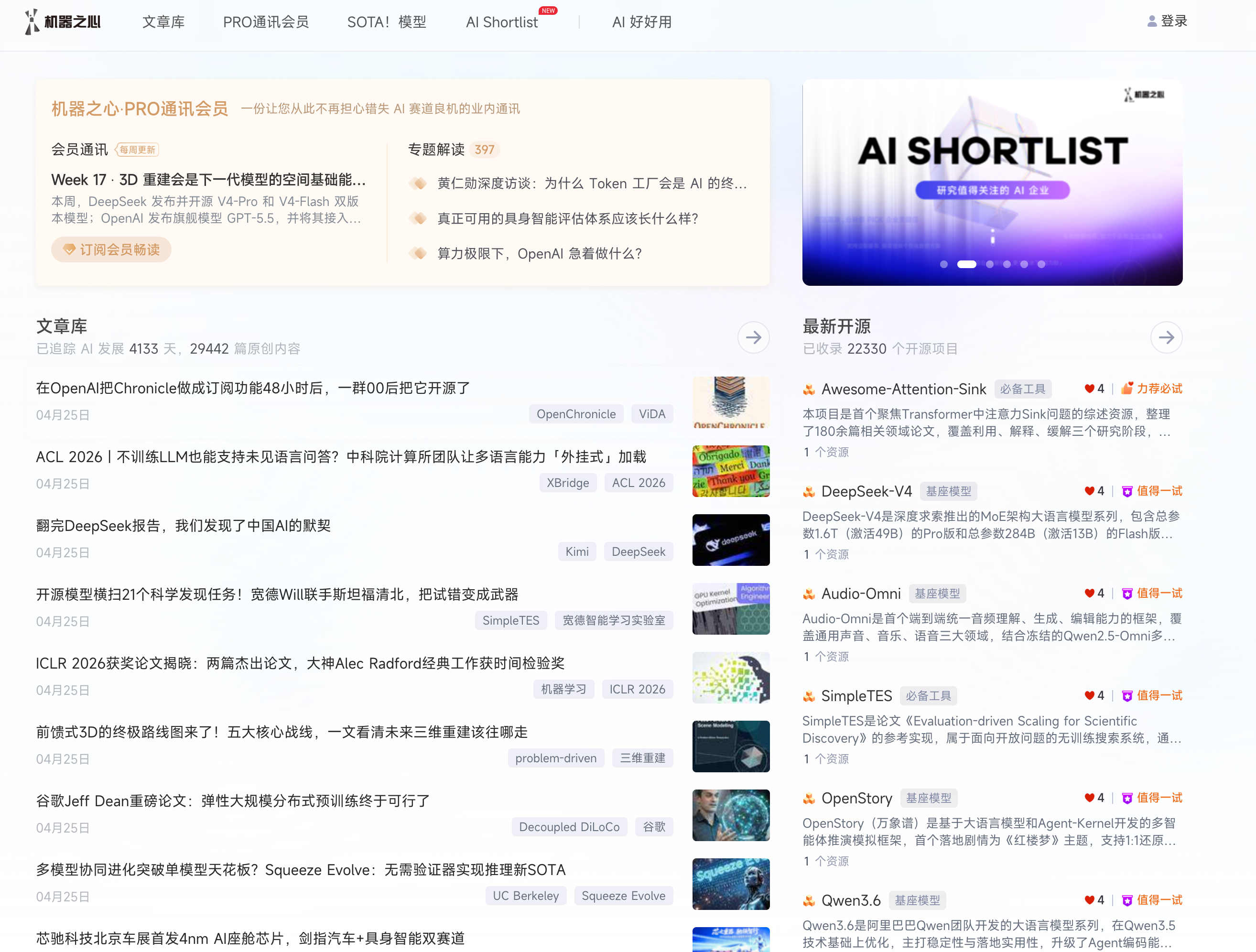Screen dimensions: 1256x952
Task: Click diamond icon beside 真正可用的具身智能评估
Action: [x=419, y=218]
